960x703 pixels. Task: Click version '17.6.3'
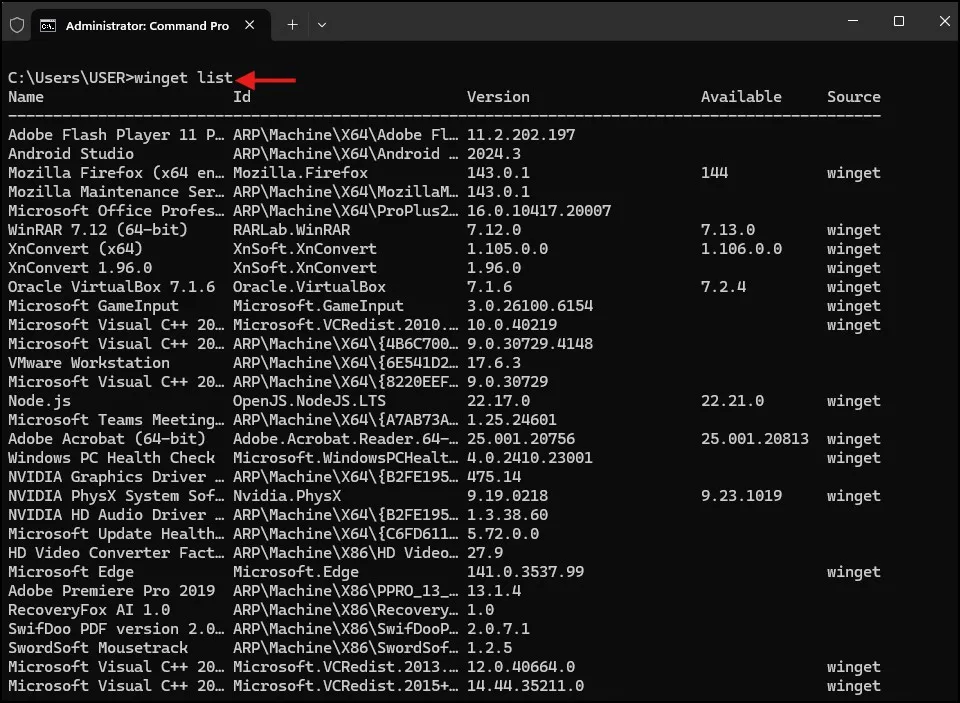(x=494, y=363)
